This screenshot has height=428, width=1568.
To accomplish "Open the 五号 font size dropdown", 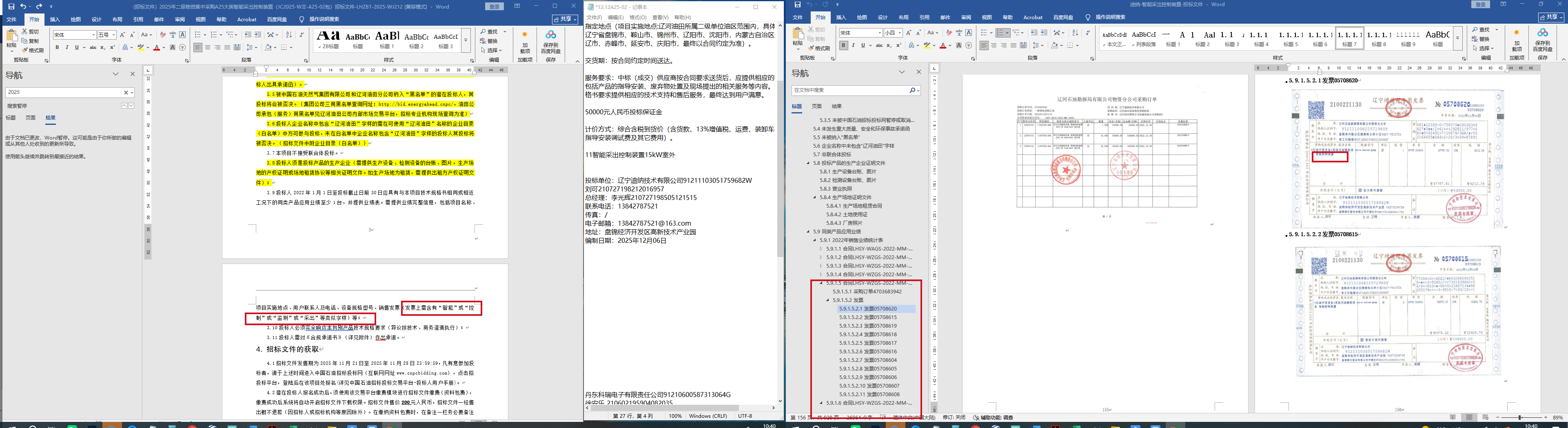I will click(113, 35).
